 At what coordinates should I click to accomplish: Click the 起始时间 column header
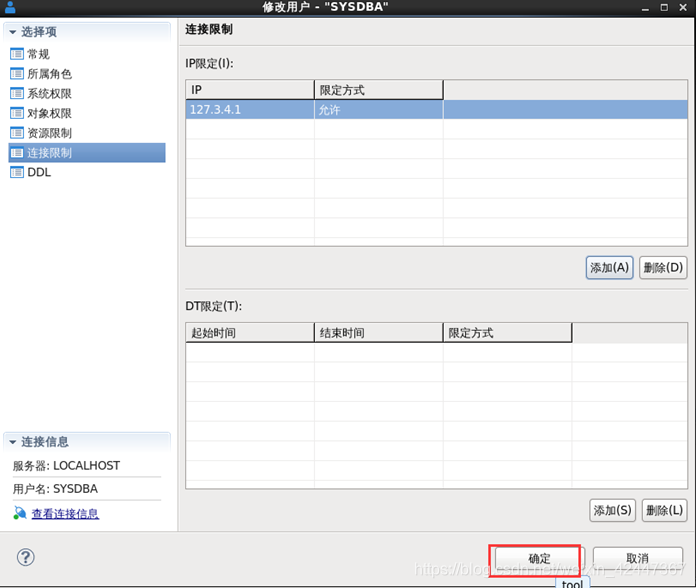[x=250, y=333]
